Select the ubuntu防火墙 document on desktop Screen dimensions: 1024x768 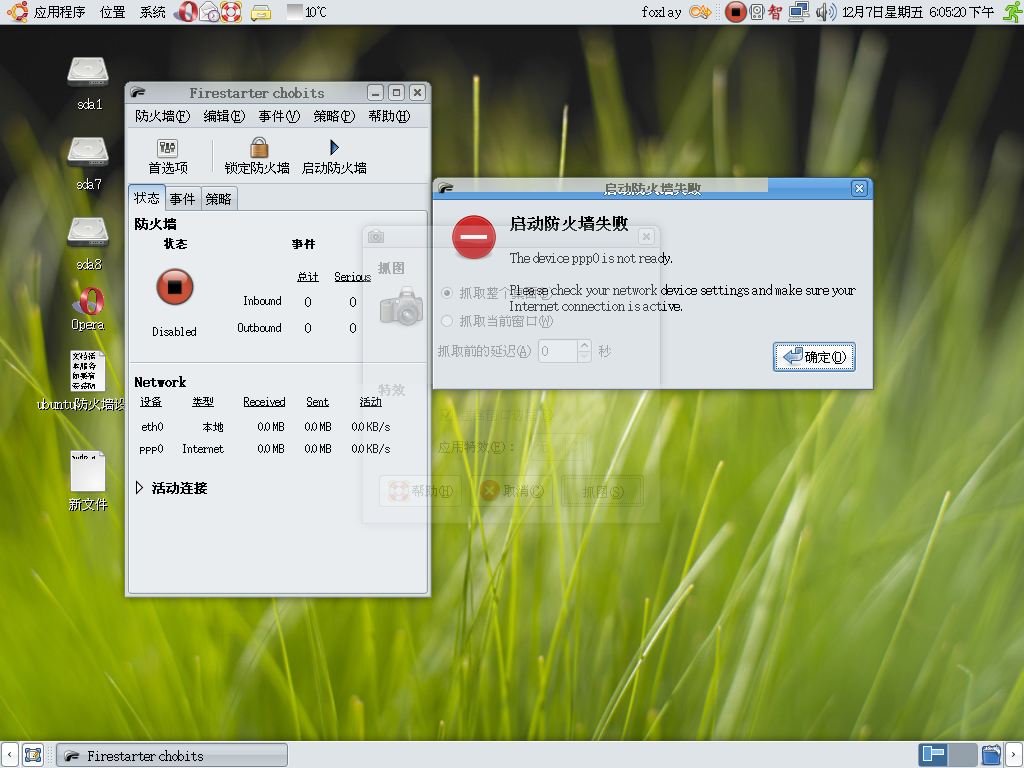[x=81, y=381]
